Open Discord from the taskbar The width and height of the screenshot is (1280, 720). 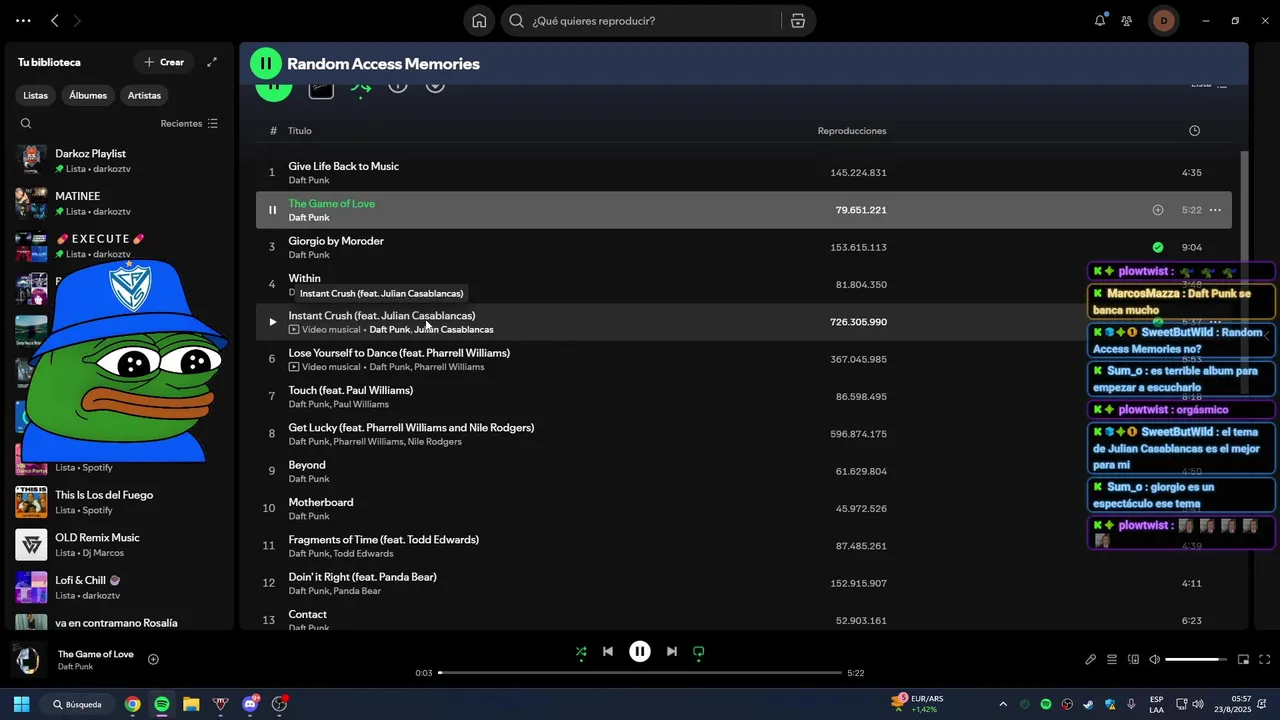pyautogui.click(x=250, y=704)
